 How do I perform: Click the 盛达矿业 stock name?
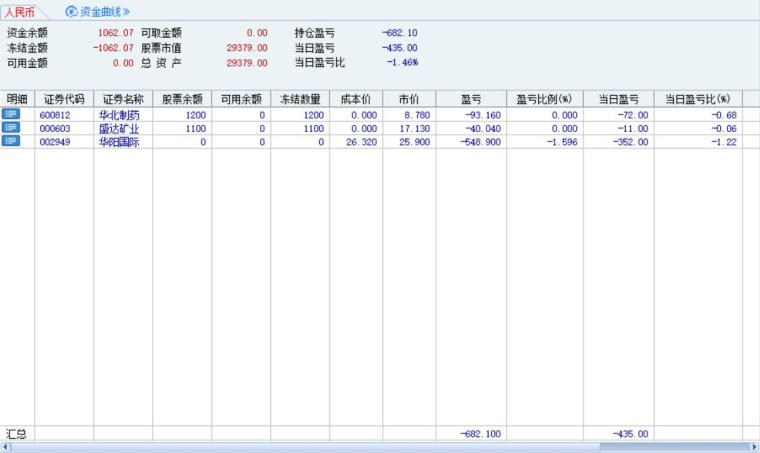pos(119,129)
